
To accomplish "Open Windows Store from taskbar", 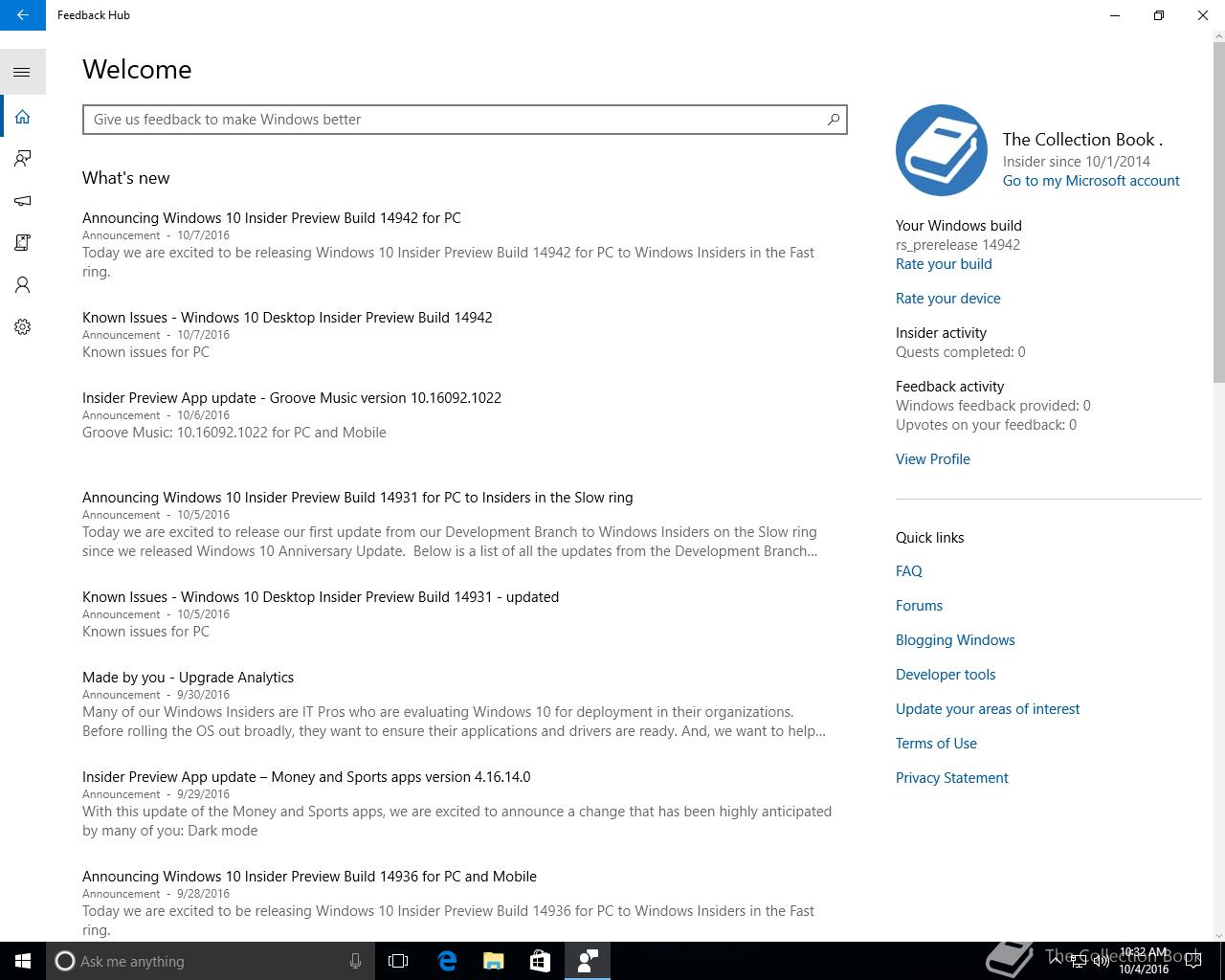I will click(x=540, y=961).
